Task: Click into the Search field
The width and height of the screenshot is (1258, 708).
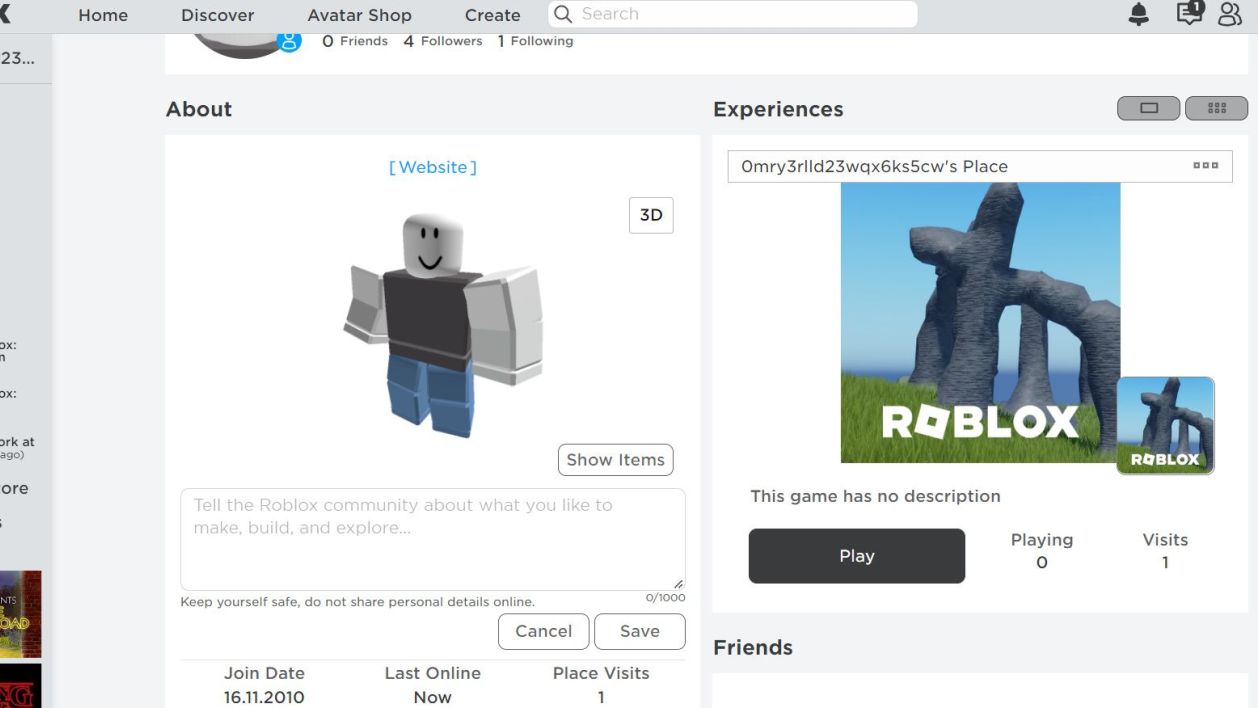Action: pos(732,14)
